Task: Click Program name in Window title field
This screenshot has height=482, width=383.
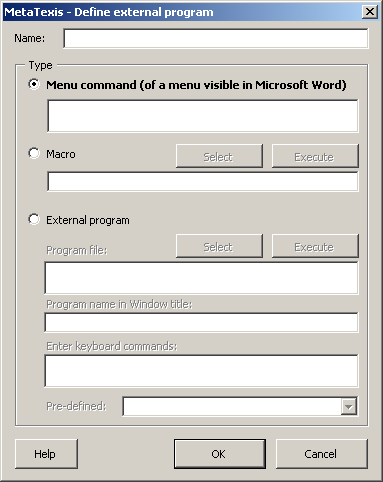Action: (x=201, y=322)
